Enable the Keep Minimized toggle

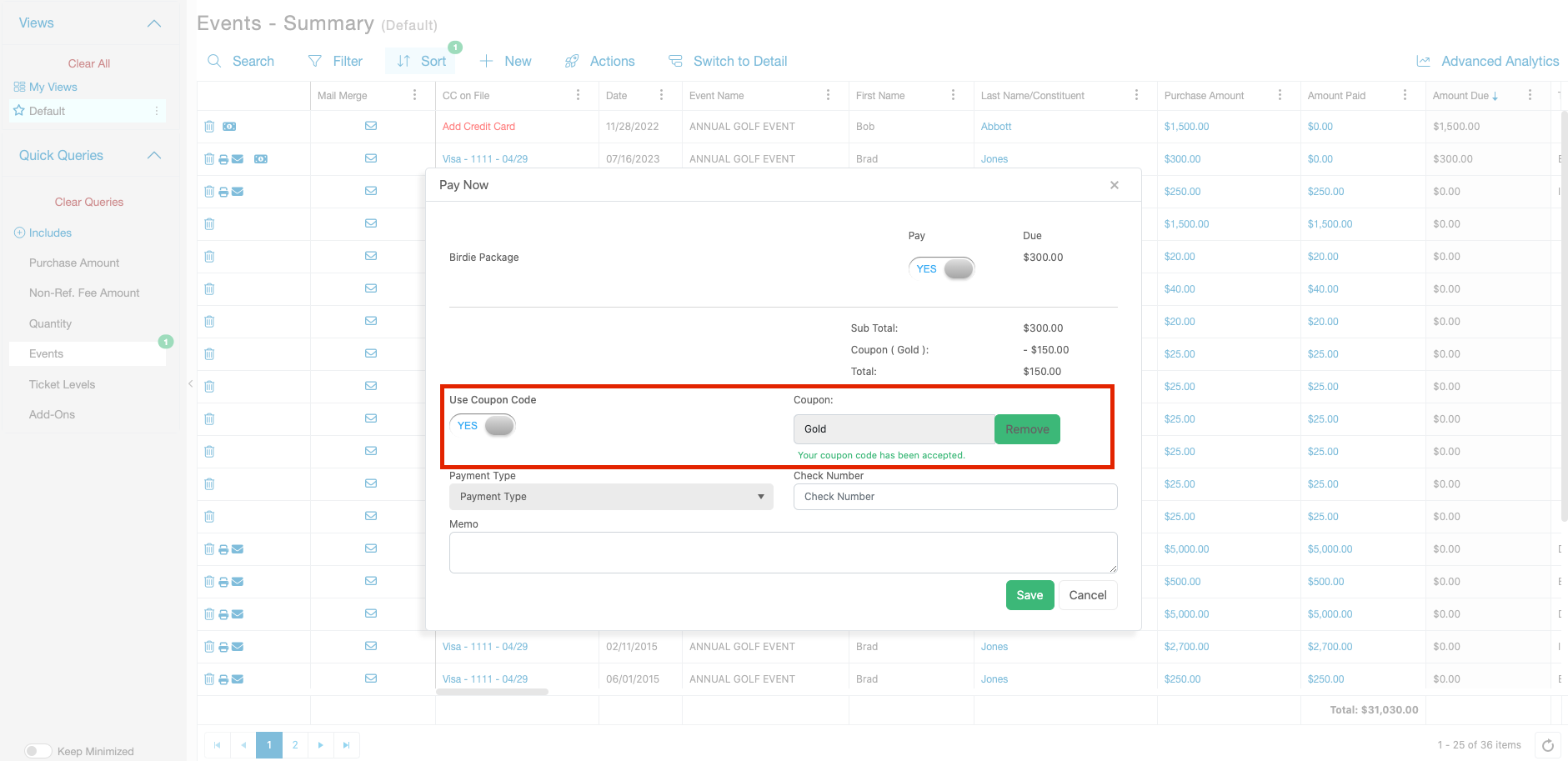pos(38,751)
